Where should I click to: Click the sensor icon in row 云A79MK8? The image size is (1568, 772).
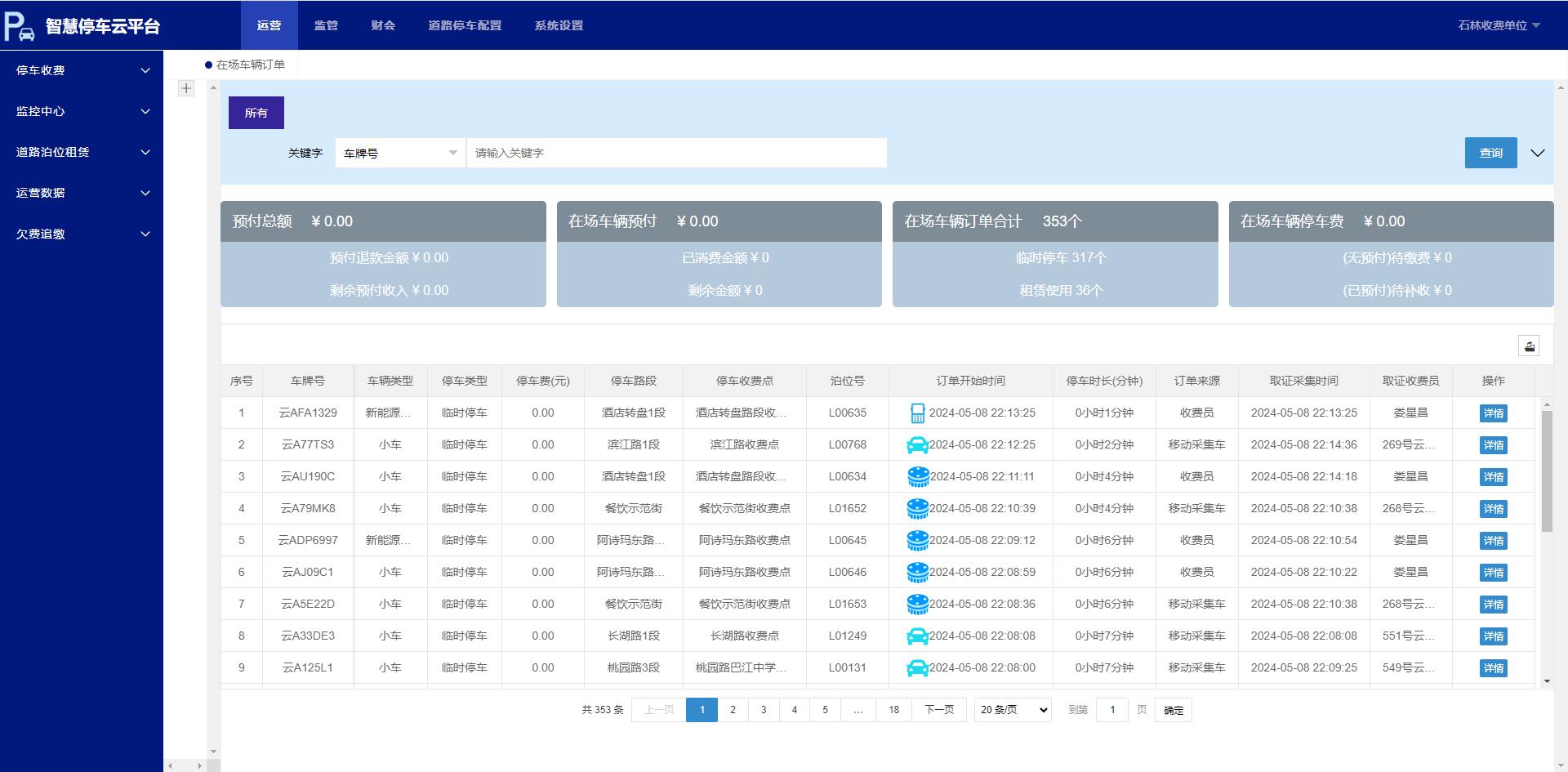(918, 509)
